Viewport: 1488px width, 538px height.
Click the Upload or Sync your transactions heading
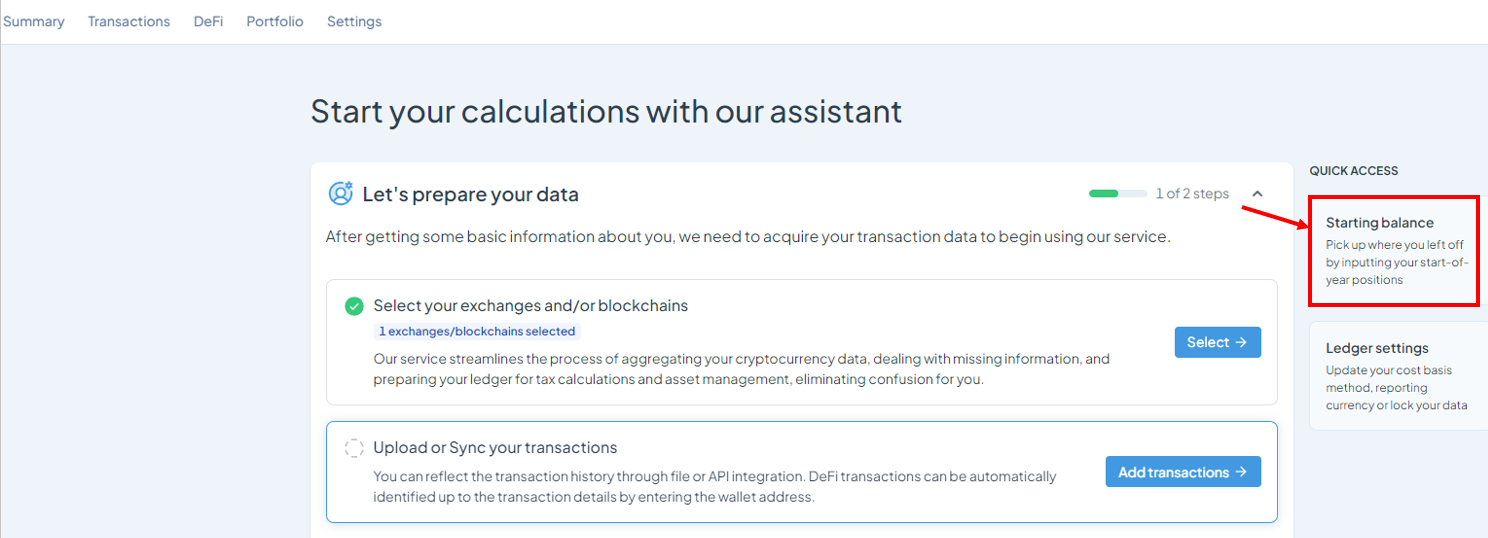click(x=495, y=448)
